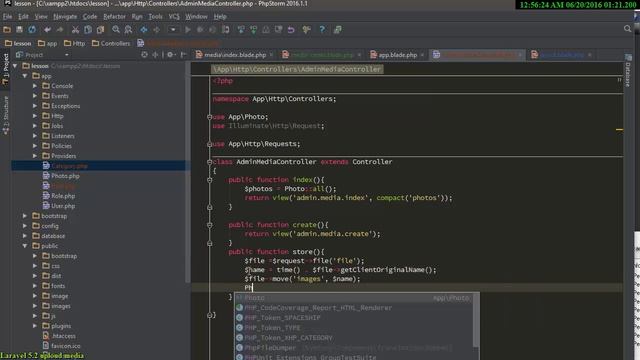This screenshot has height=360, width=640.
Task: Click the Paste toolbar icon
Action: 100,29
